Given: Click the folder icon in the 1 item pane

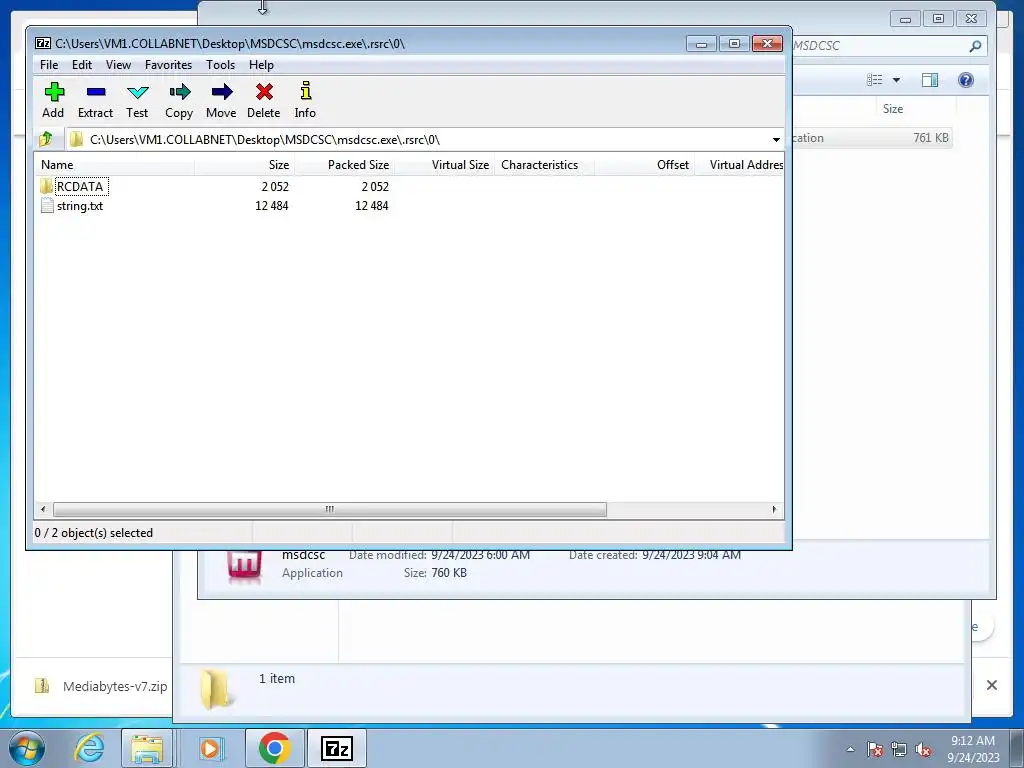Looking at the screenshot, I should pyautogui.click(x=216, y=690).
